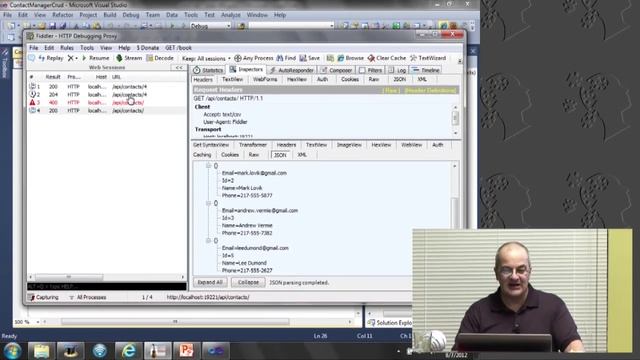
Task: Select the response Transformer tab
Action: click(253, 145)
